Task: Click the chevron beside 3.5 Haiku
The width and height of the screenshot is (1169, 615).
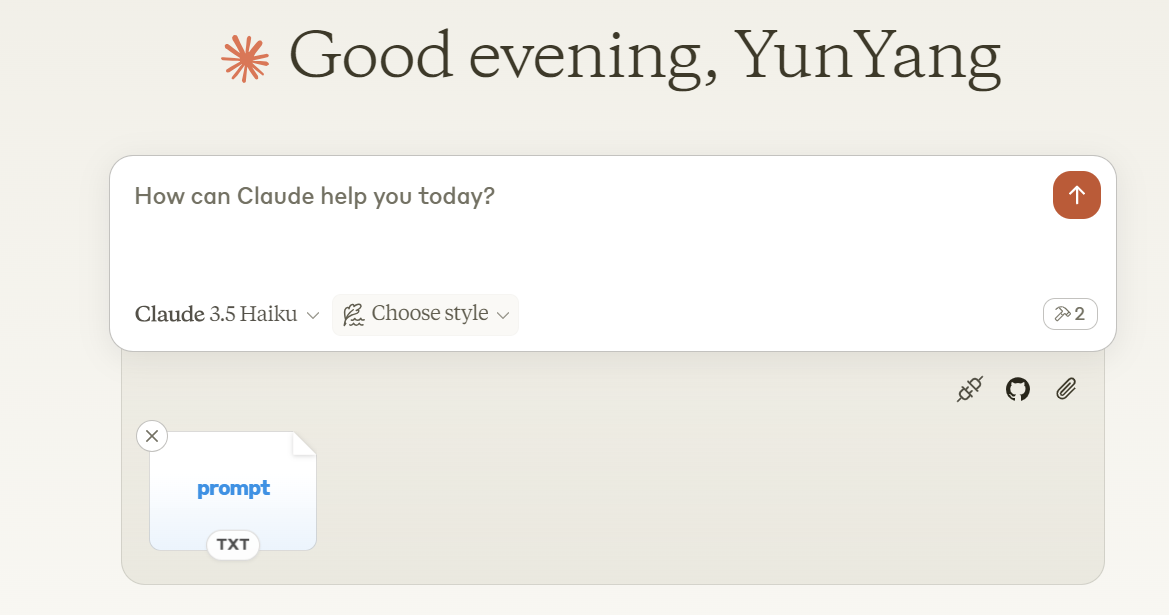Action: (x=313, y=315)
